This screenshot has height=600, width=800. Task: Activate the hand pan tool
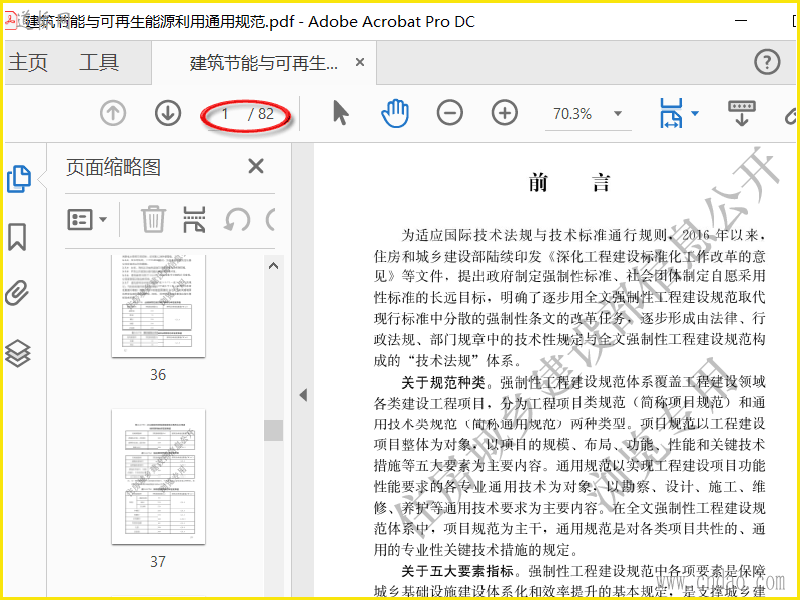click(395, 113)
